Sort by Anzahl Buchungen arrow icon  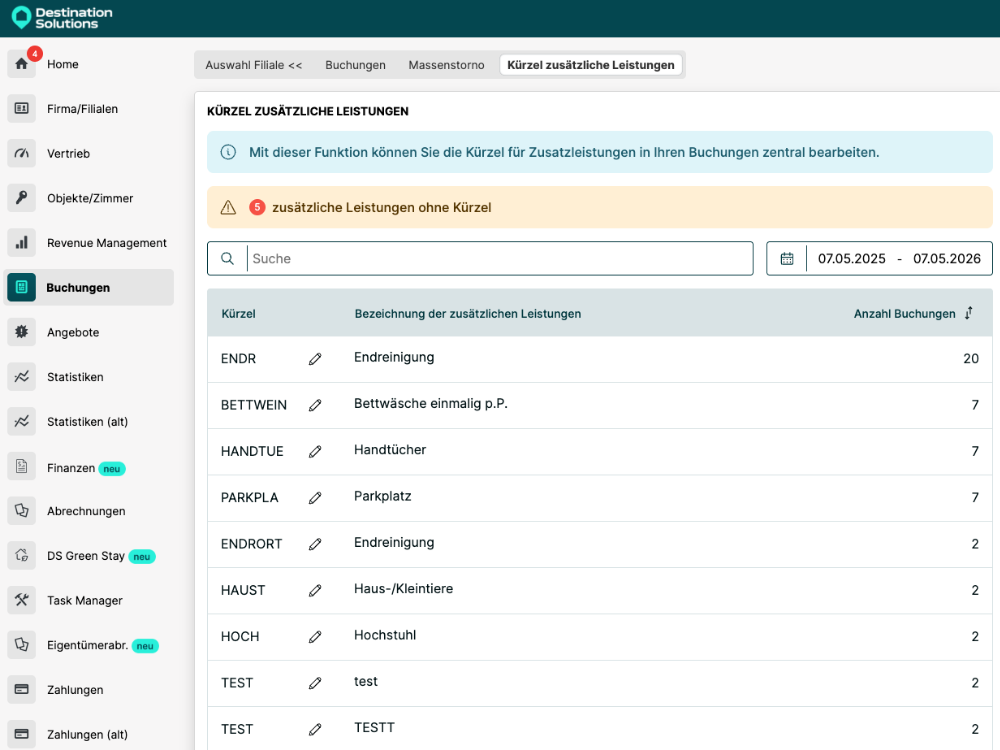click(x=969, y=312)
